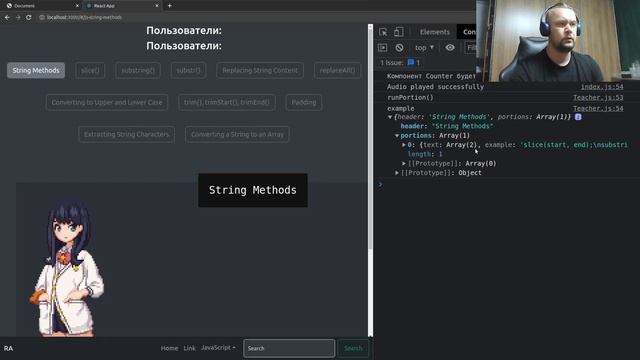Expand portions item 0 object
This screenshot has width=640, height=360.
pyautogui.click(x=404, y=145)
